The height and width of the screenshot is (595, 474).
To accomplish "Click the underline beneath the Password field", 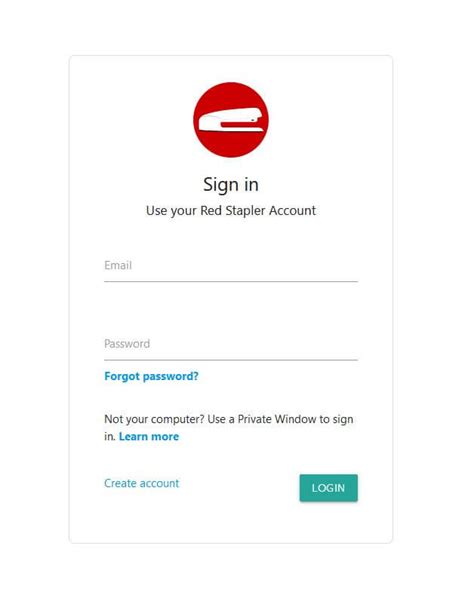I will pyautogui.click(x=231, y=360).
